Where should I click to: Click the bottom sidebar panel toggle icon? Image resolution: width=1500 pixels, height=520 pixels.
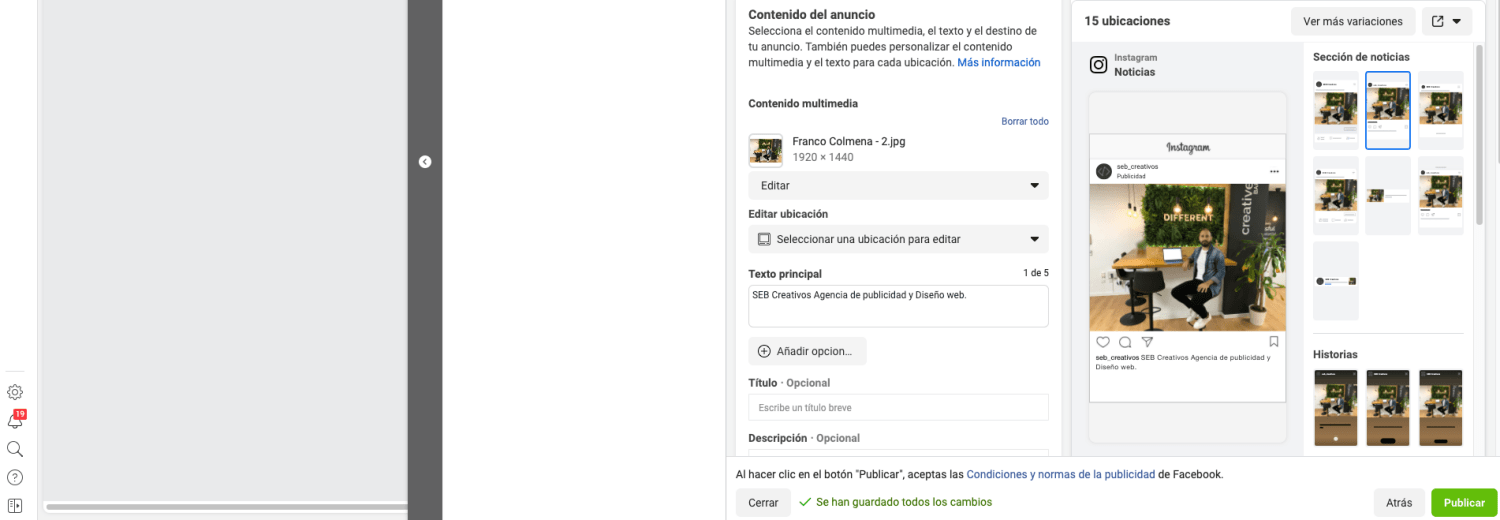15,505
